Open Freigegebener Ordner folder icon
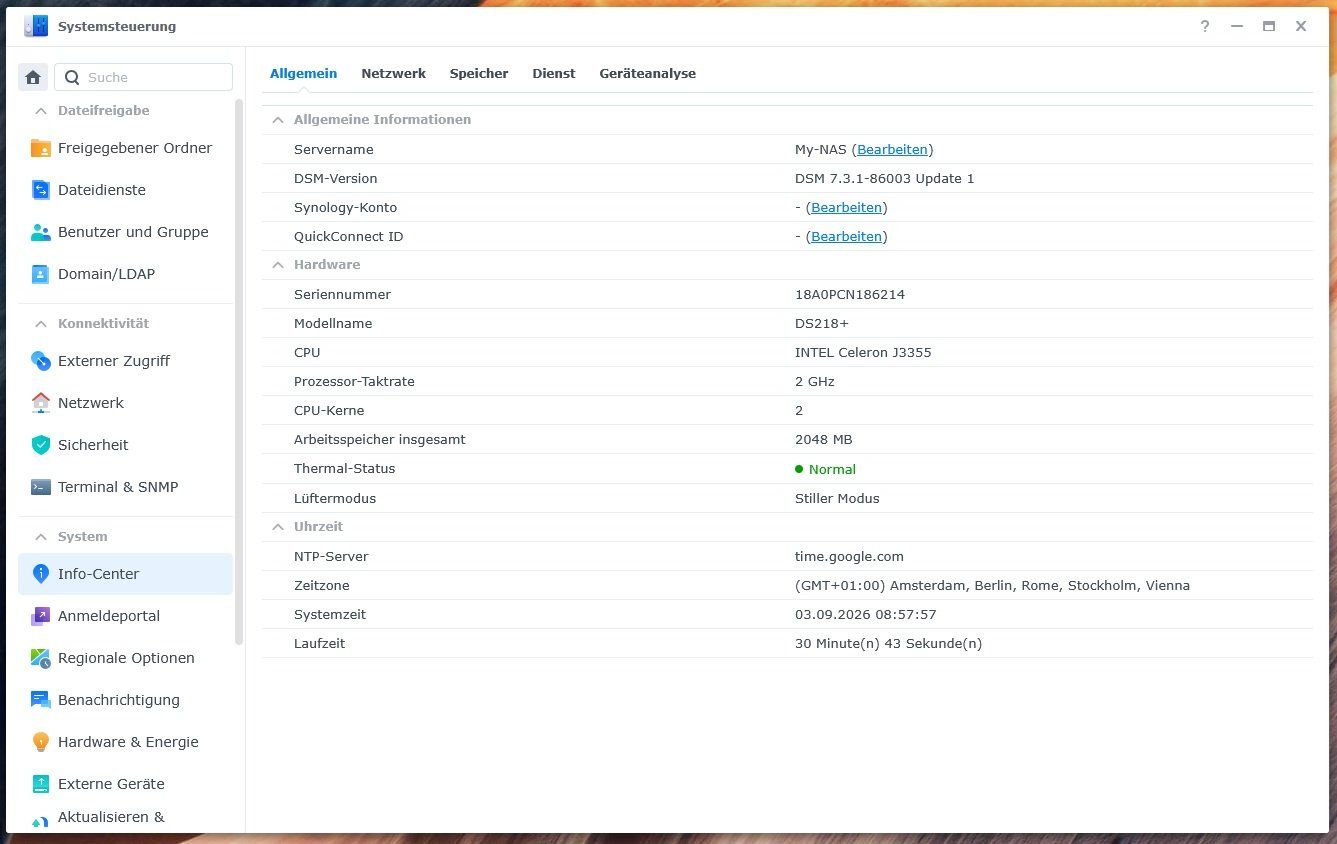The image size is (1337, 844). (x=41, y=148)
